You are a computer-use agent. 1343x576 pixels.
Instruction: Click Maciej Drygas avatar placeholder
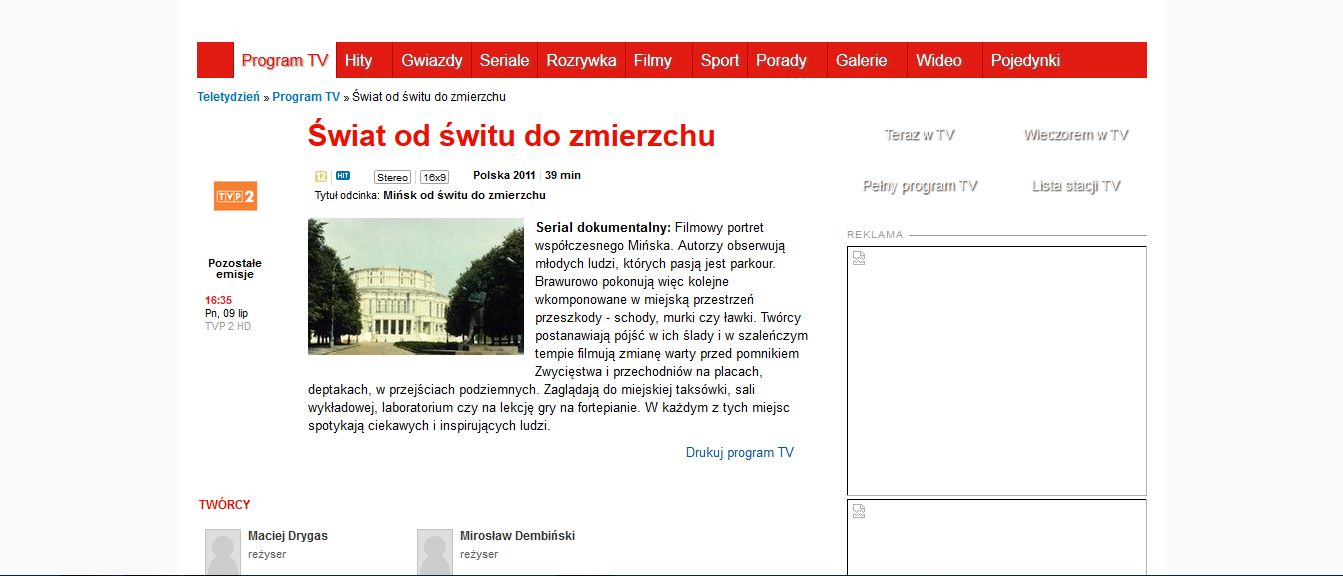223,553
